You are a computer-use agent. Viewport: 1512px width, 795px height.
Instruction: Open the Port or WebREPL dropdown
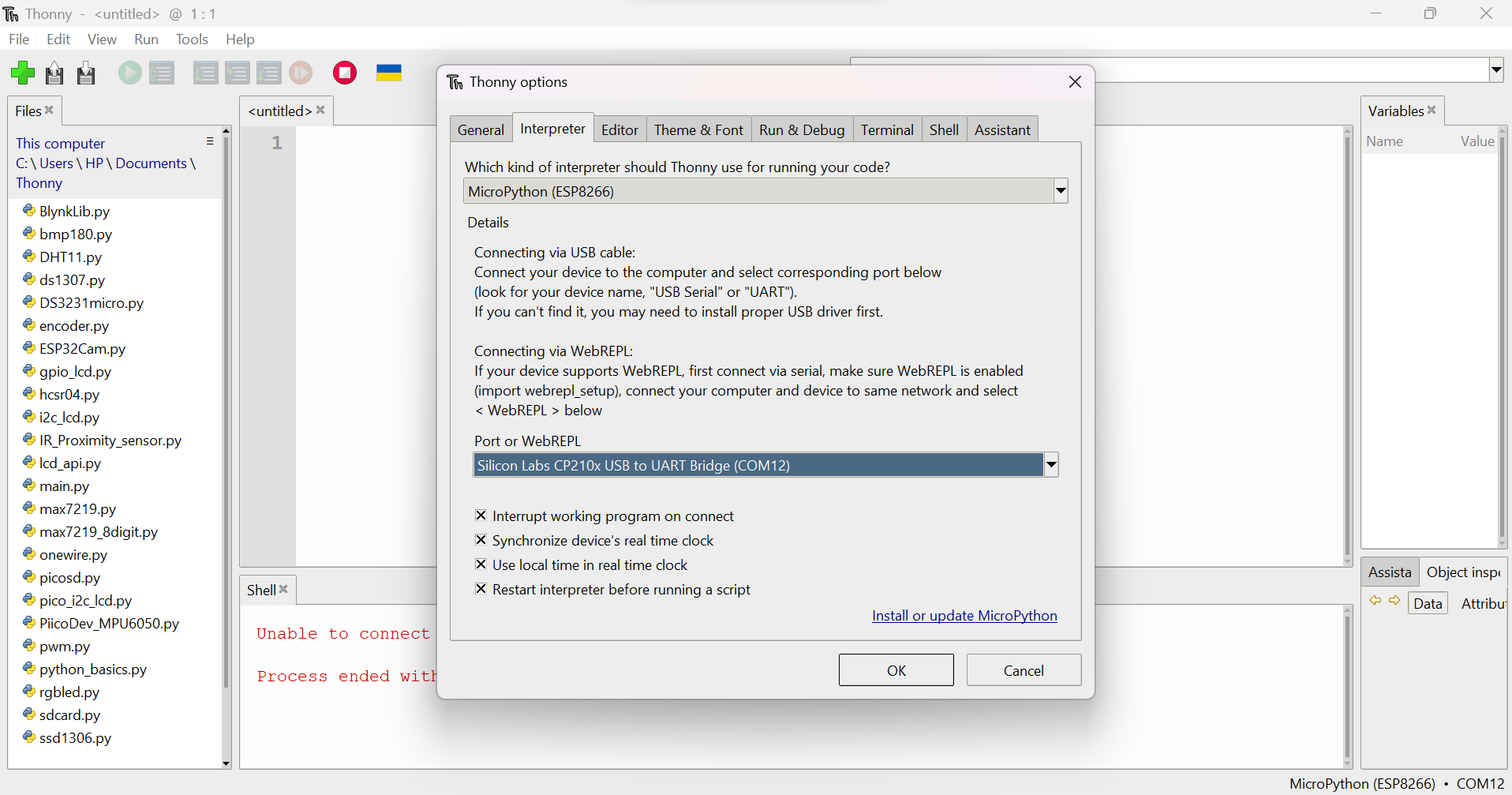pos(1051,465)
